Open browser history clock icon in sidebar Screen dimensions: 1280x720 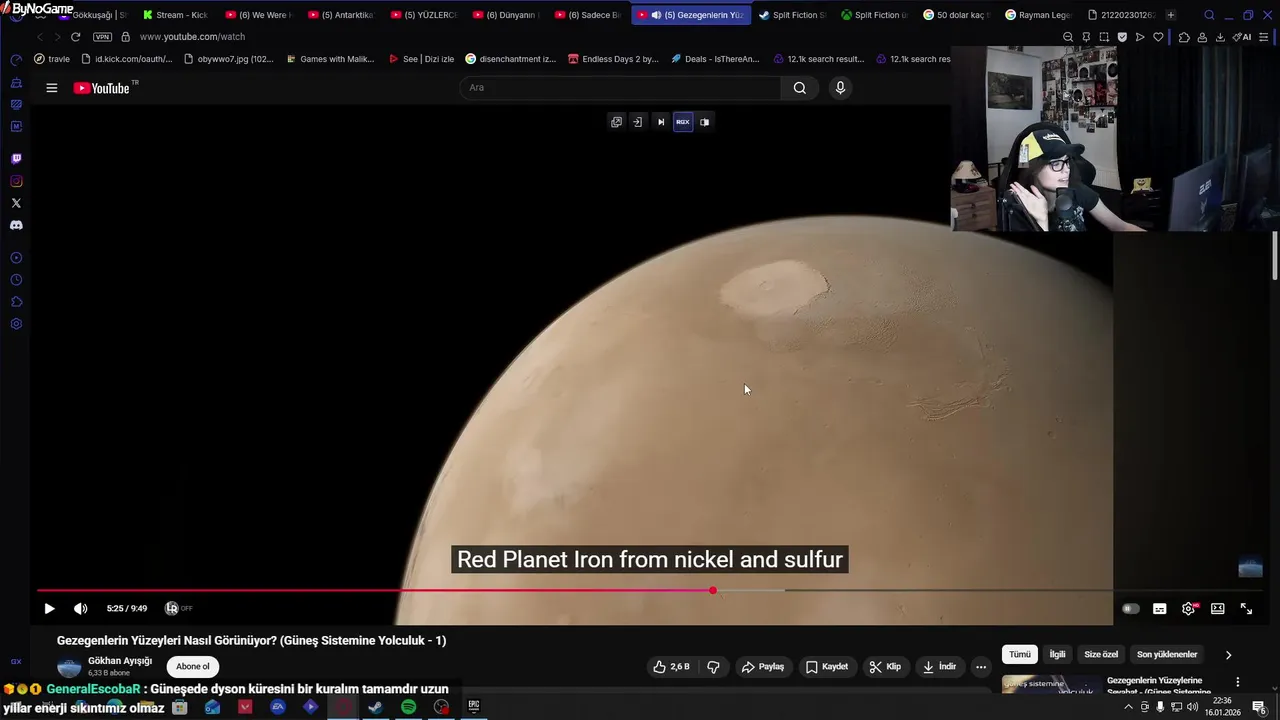click(x=16, y=280)
